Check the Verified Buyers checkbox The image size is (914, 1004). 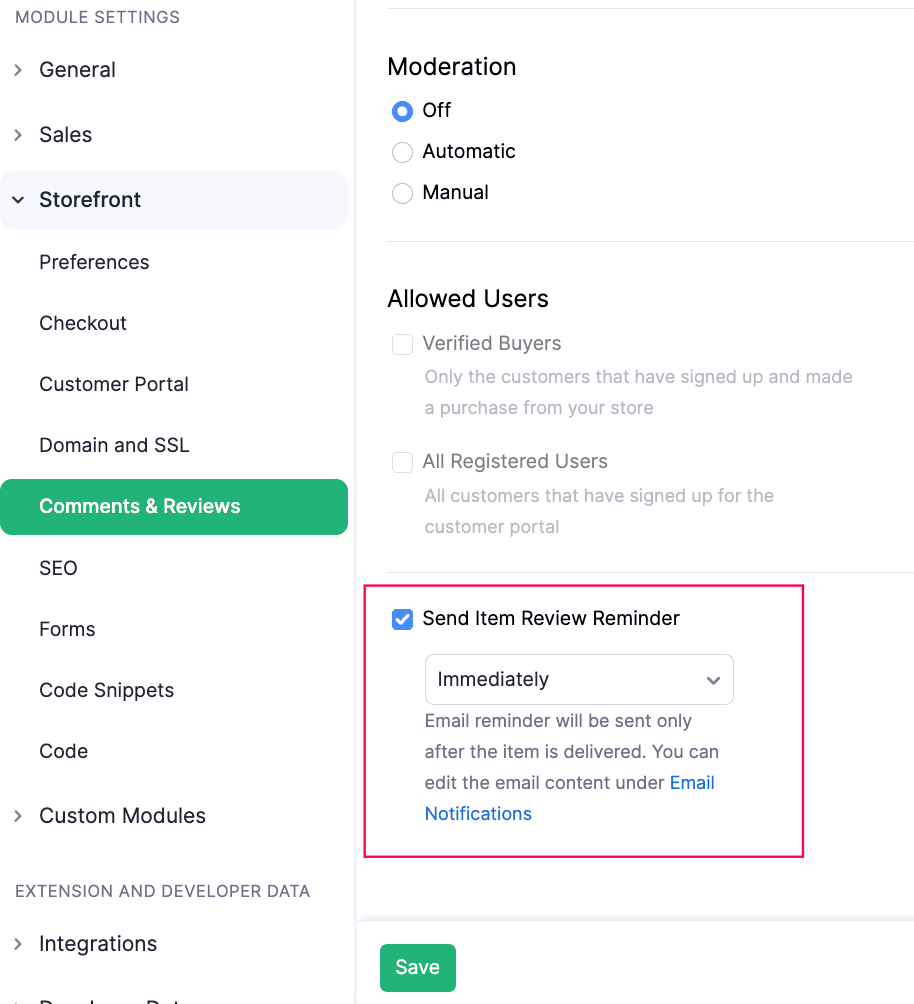[x=402, y=344]
